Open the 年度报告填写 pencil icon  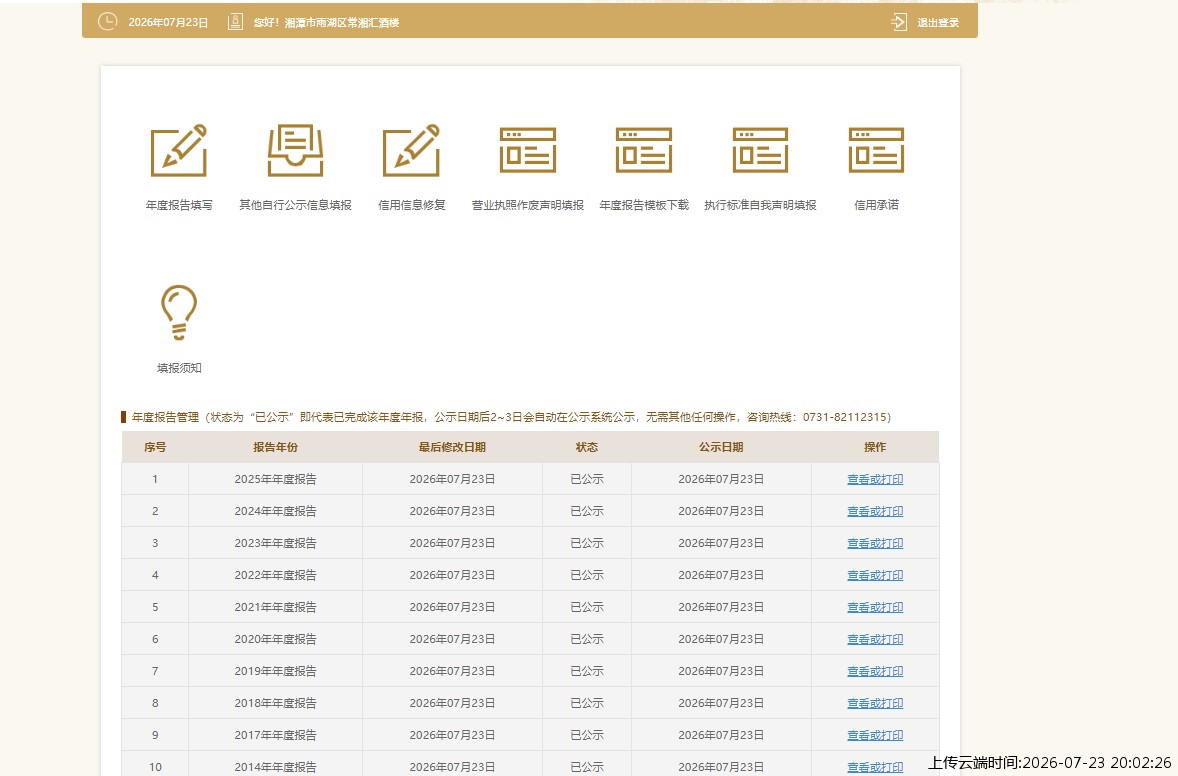tap(179, 150)
